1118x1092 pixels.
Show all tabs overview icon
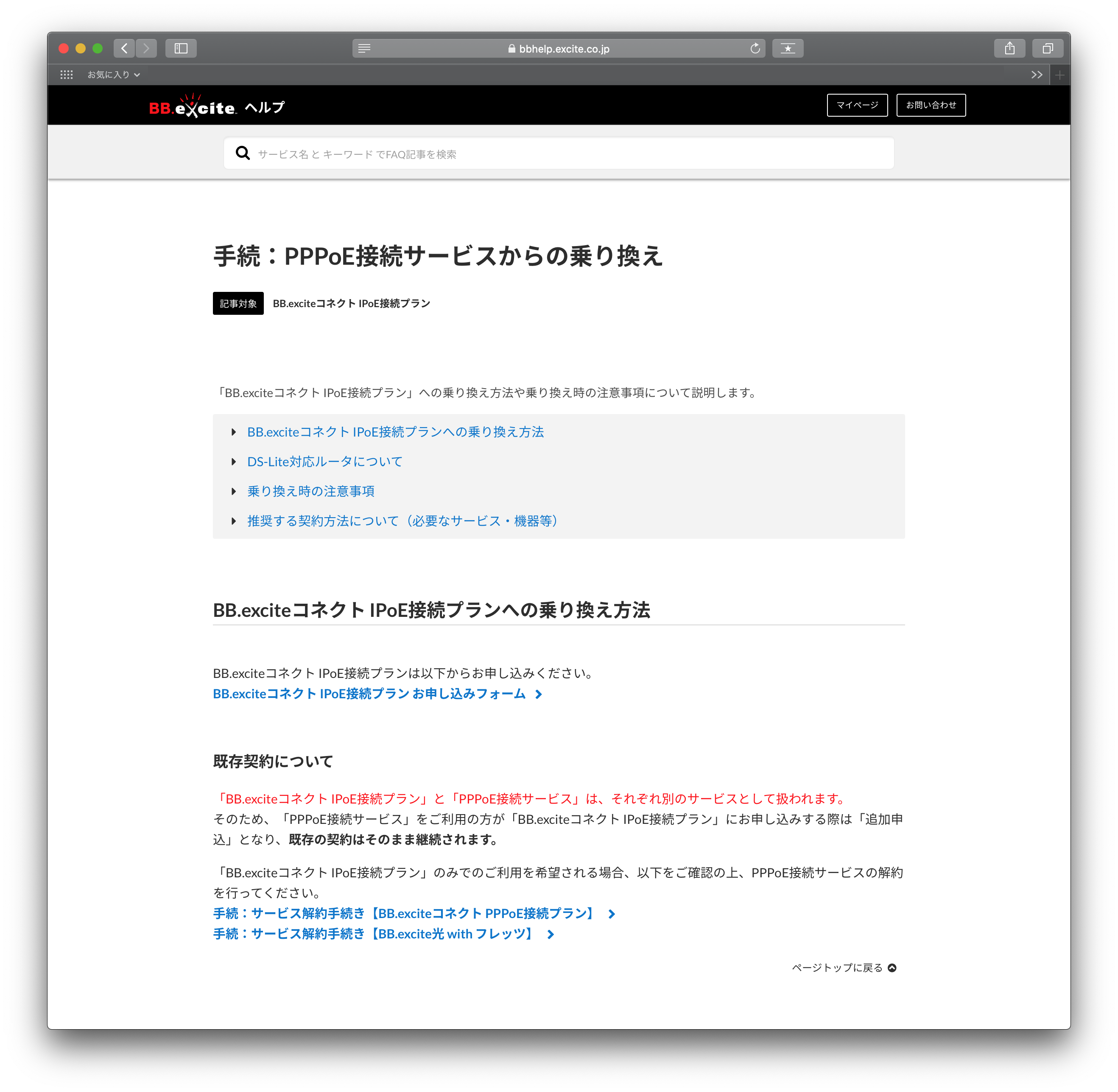click(x=1048, y=49)
